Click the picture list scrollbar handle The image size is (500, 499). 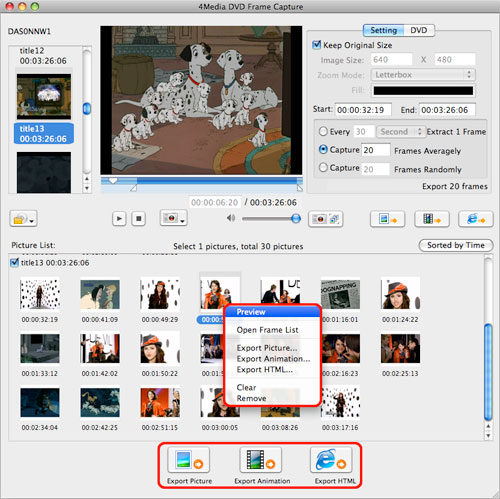pos(488,372)
